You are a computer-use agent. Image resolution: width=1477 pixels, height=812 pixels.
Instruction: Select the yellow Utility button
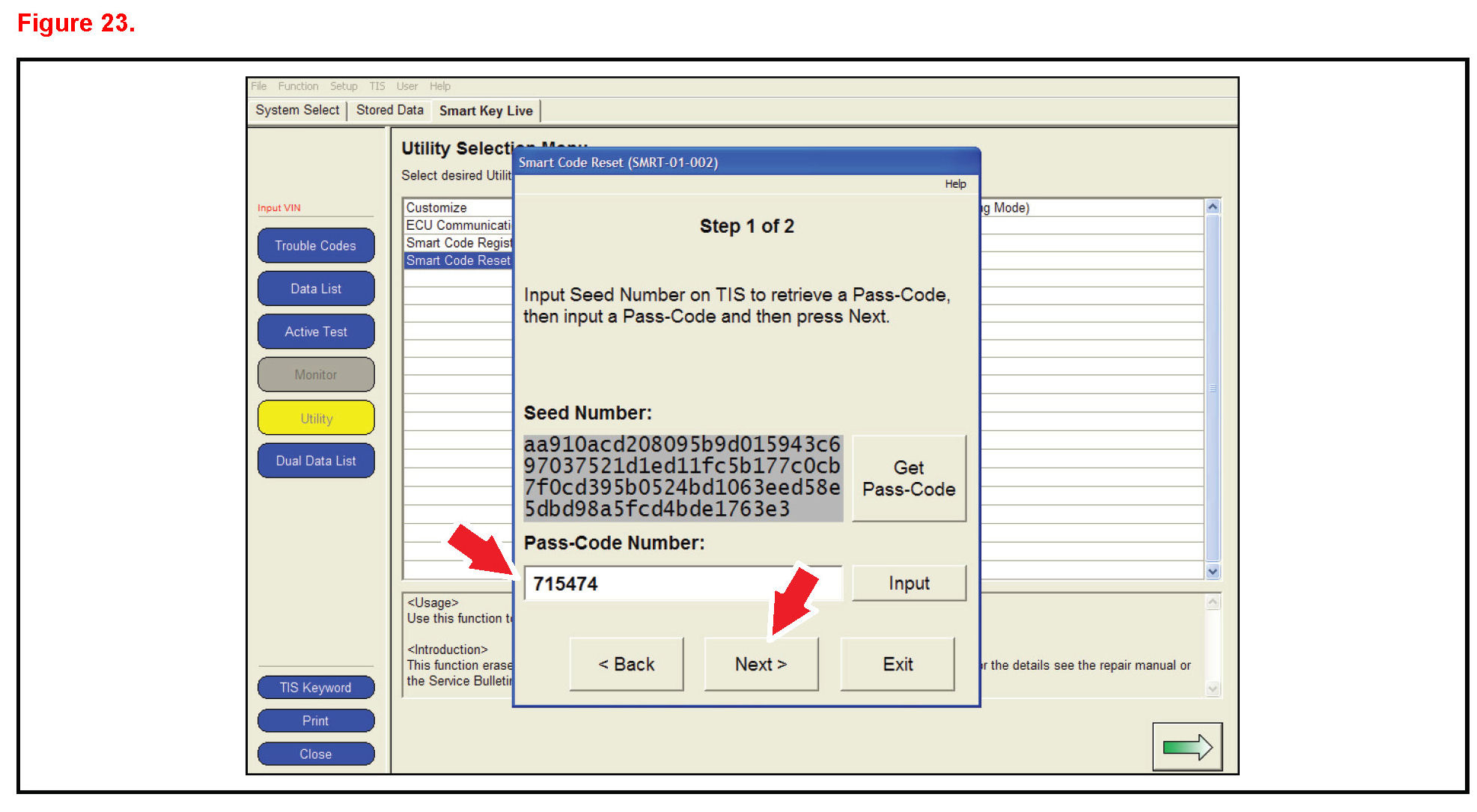point(315,418)
